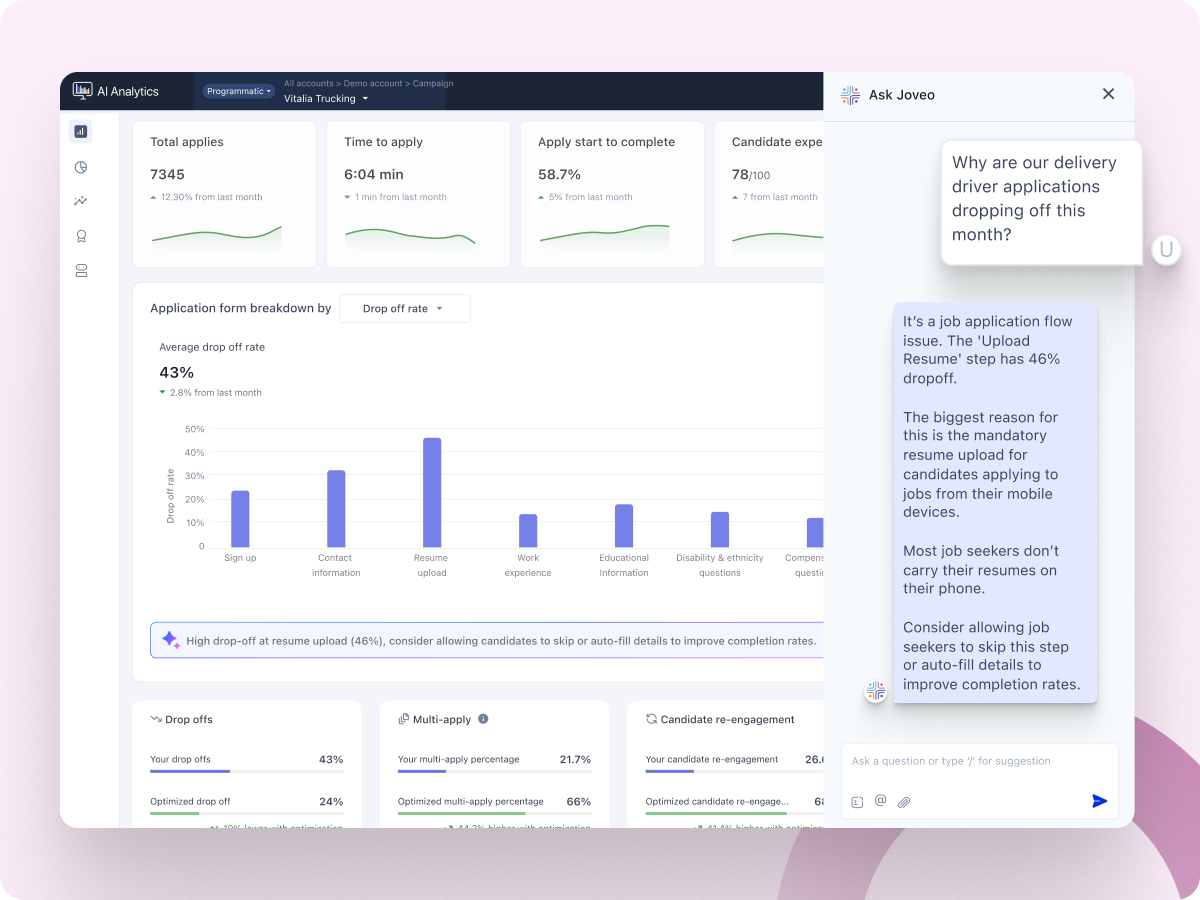The width and height of the screenshot is (1200, 900).
Task: Click the Multi-apply info icon
Action: tap(483, 719)
